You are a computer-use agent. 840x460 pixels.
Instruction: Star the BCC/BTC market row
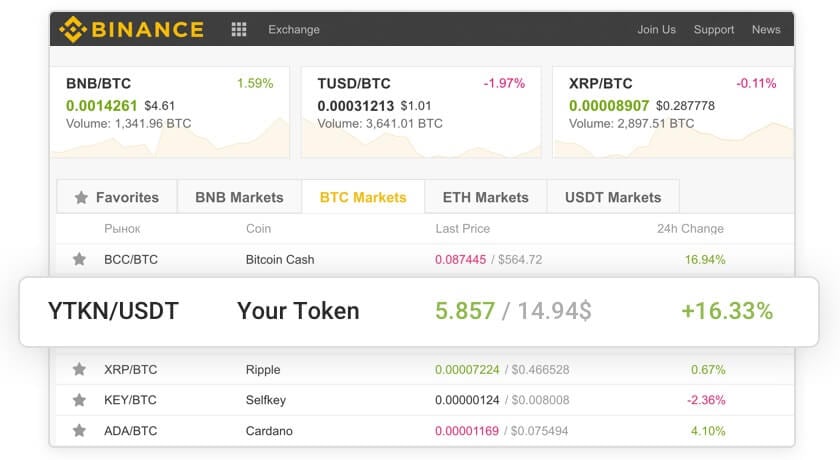coord(79,259)
